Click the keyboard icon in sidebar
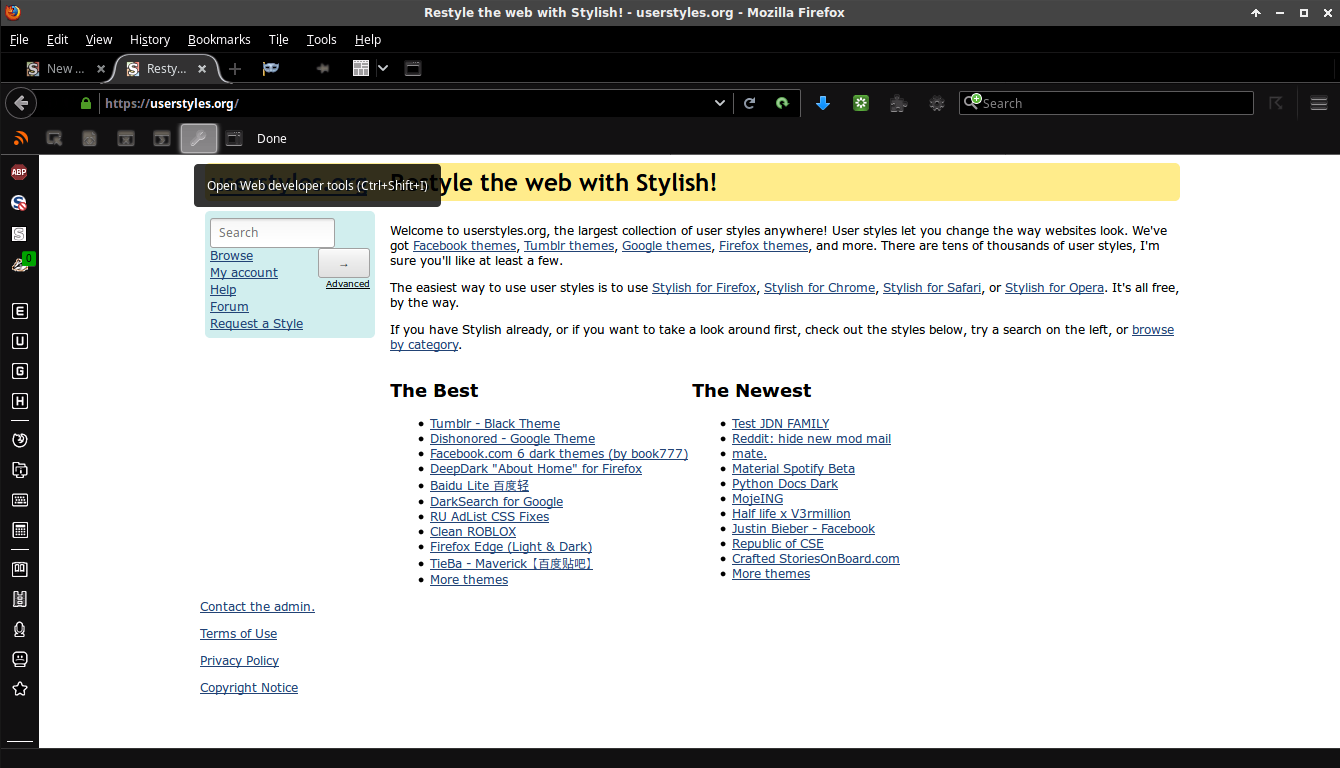Viewport: 1340px width, 768px height. click(19, 500)
